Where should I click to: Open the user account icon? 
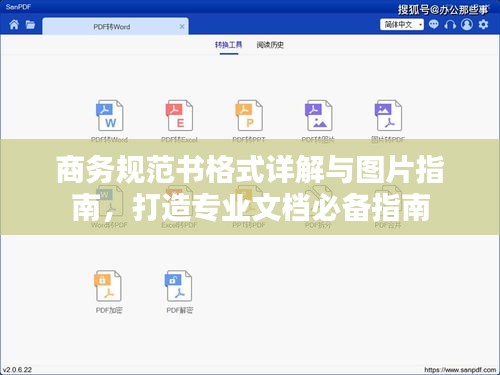pyautogui.click(x=467, y=24)
